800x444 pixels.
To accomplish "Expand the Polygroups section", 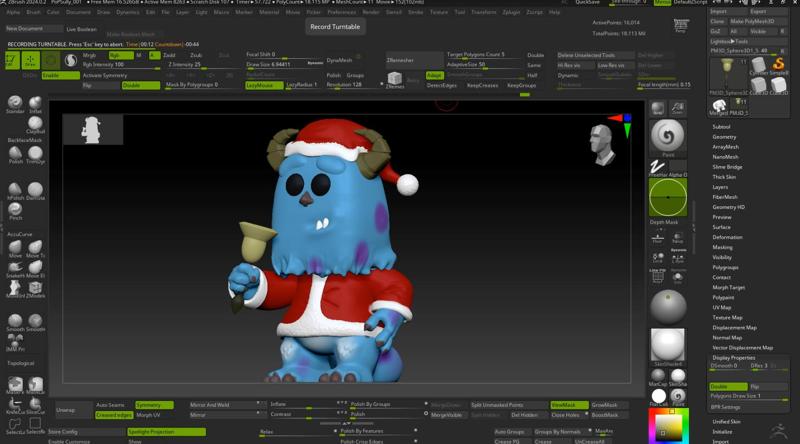I will click(x=726, y=267).
